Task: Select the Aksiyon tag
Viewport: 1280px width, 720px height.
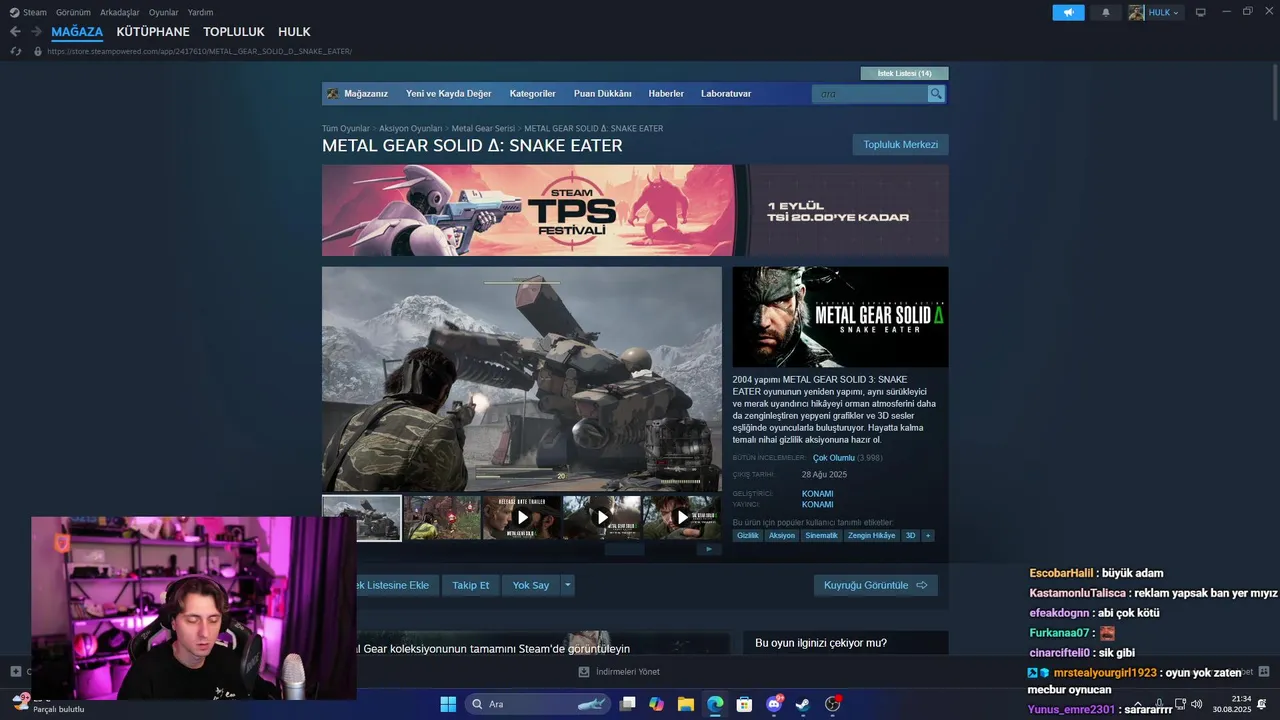Action: click(782, 536)
